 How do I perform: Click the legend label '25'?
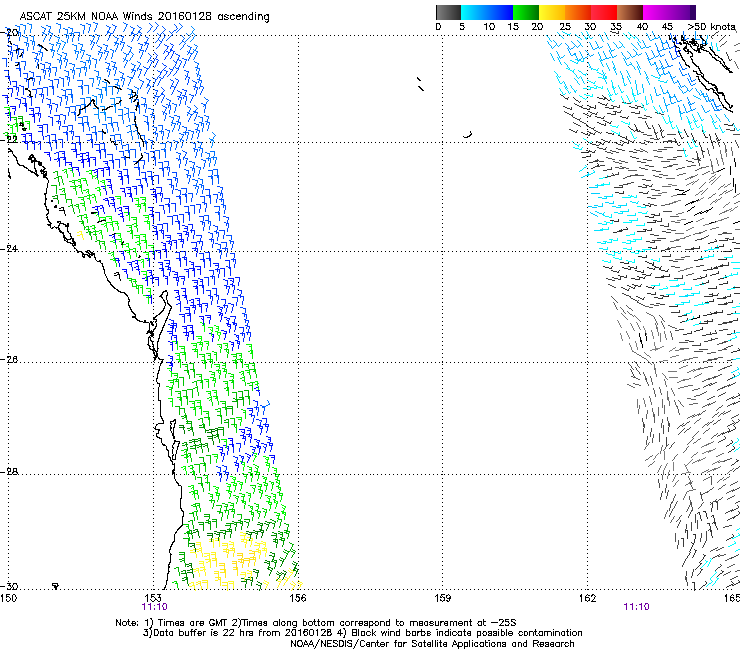[565, 27]
